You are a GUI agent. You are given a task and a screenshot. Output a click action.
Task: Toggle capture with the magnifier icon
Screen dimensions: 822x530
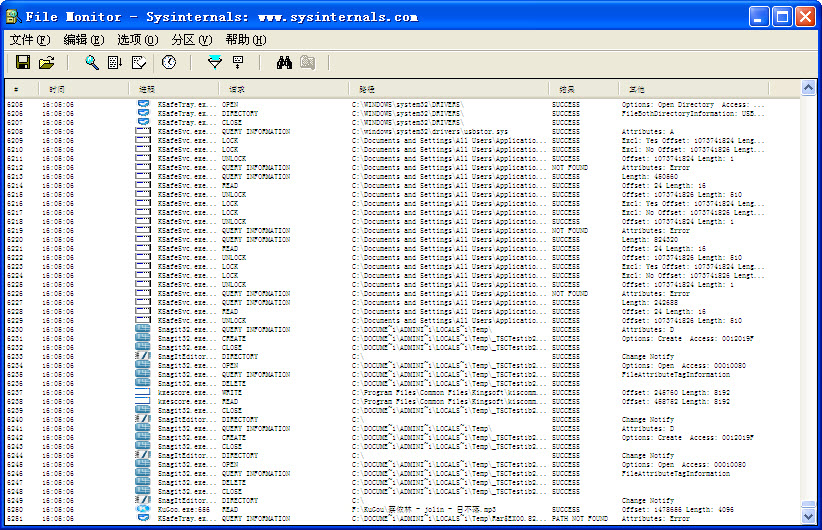(x=92, y=62)
